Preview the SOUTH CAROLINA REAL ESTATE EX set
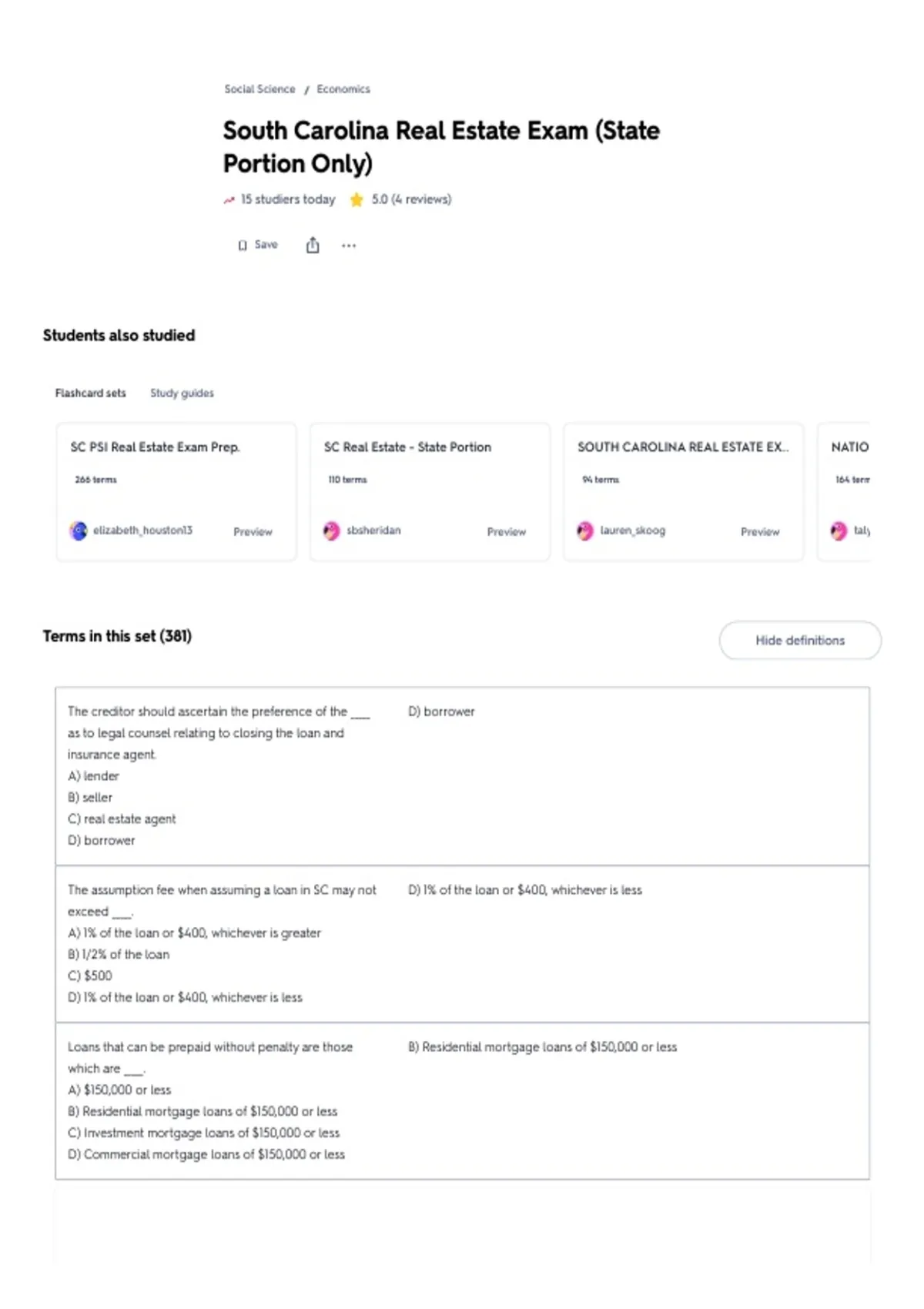This screenshot has width=924, height=1309. (760, 531)
